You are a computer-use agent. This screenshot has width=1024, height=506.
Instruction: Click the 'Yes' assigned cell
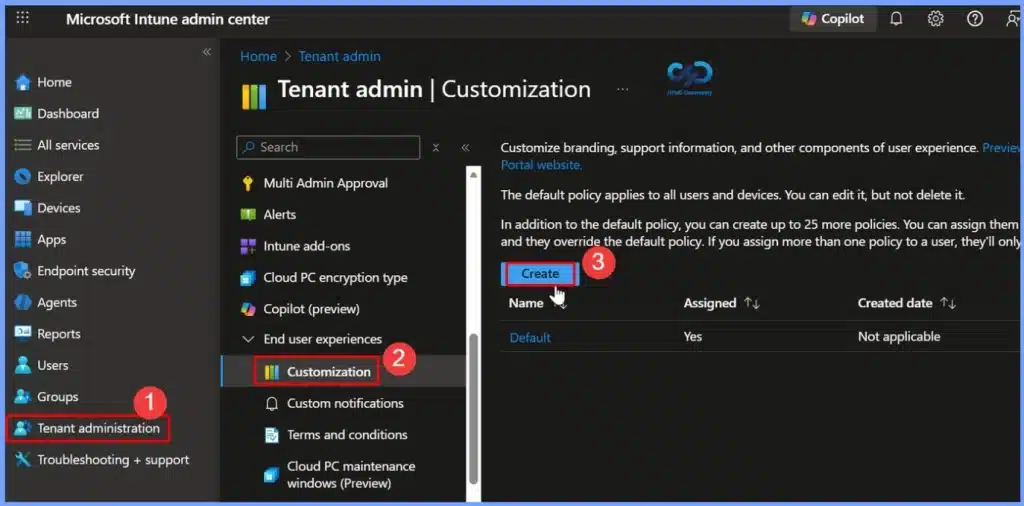coord(693,337)
